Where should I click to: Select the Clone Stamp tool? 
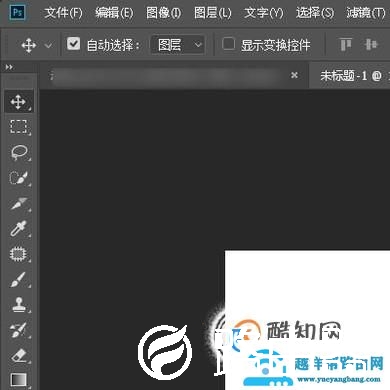(19, 305)
